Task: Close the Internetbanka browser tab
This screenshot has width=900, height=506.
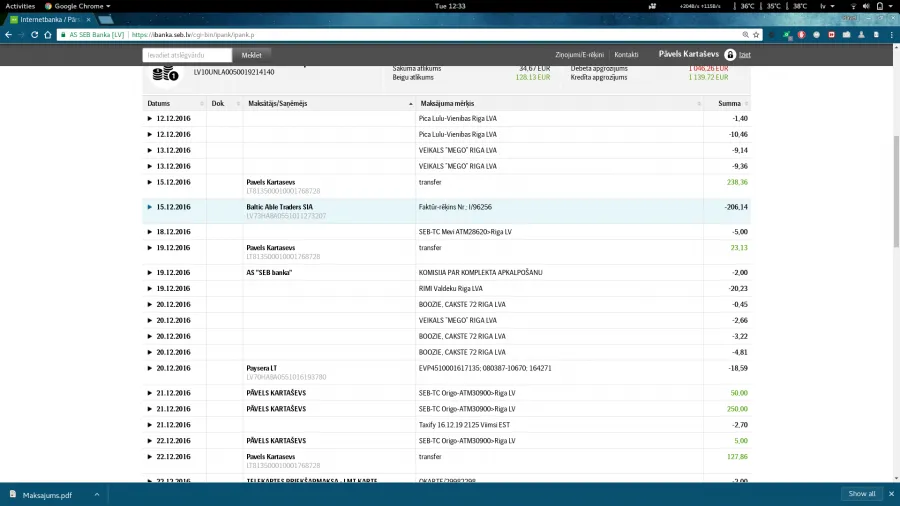Action: pos(88,20)
